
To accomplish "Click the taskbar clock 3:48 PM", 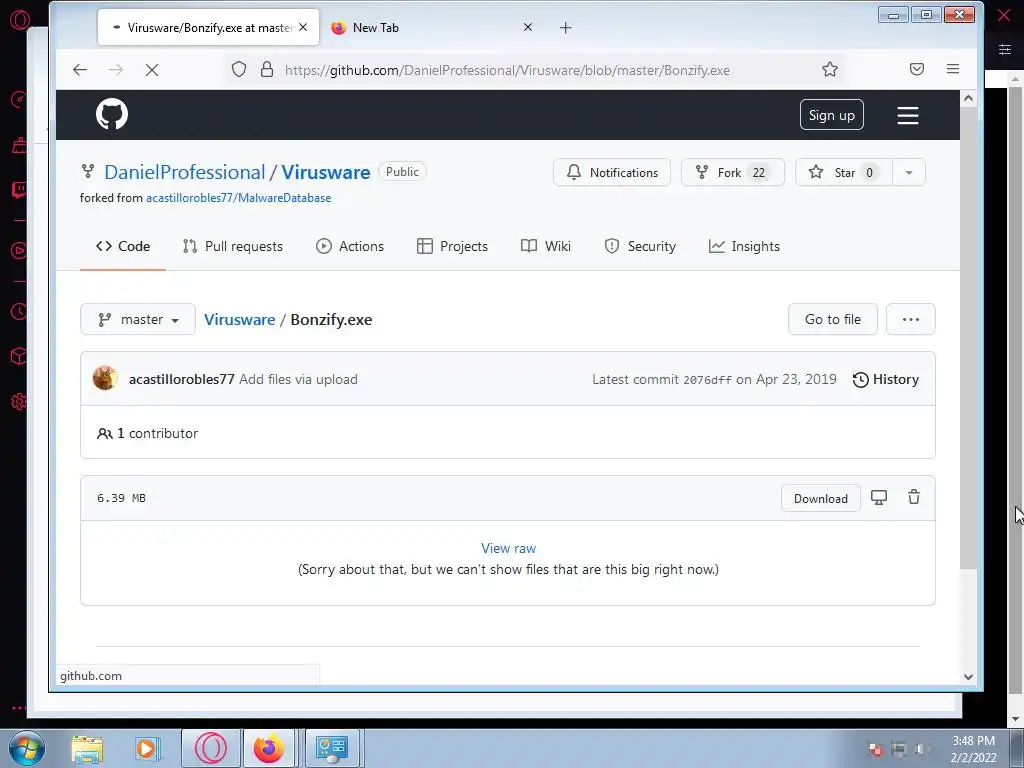I will [x=973, y=741].
